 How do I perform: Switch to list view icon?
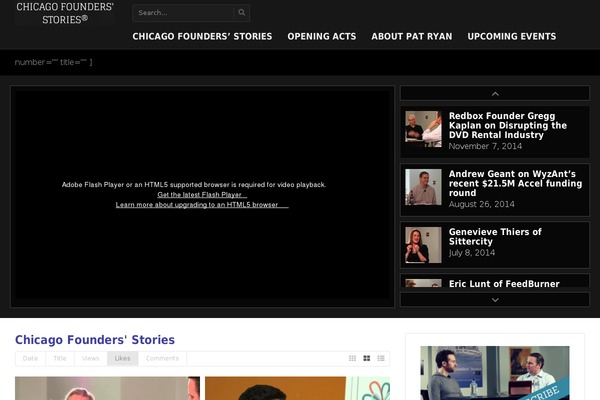pos(381,358)
